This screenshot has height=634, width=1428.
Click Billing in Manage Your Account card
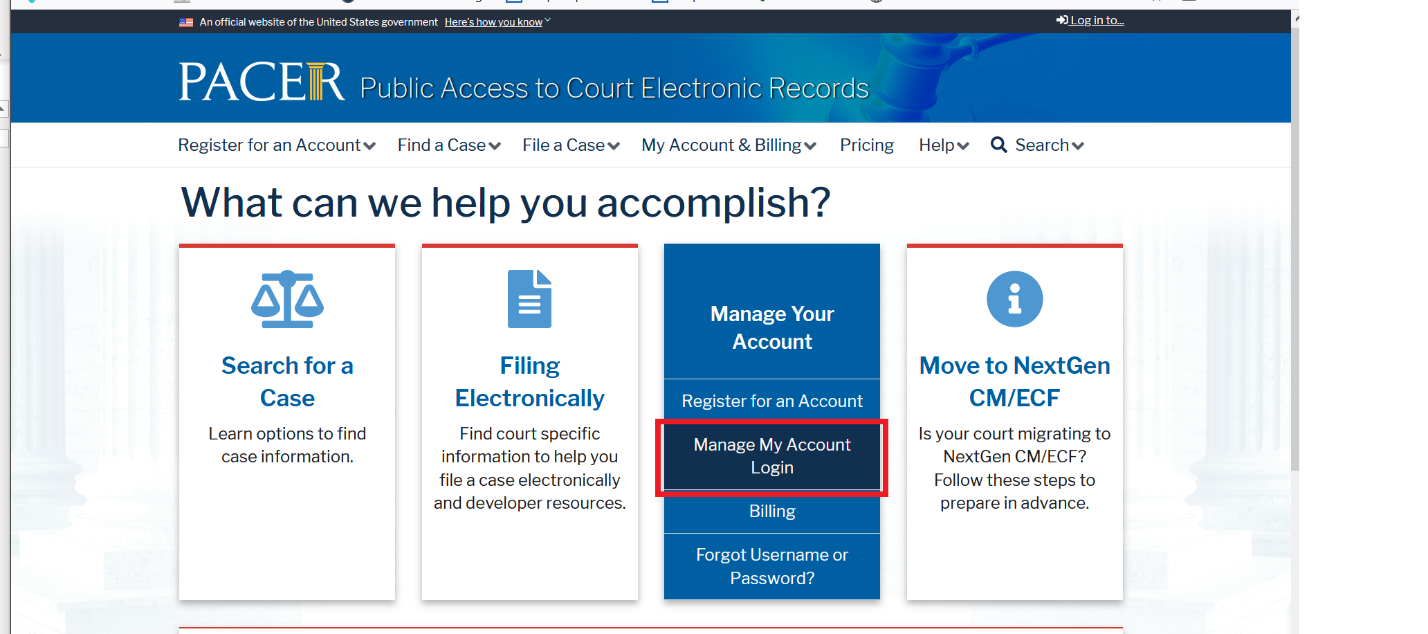click(772, 511)
